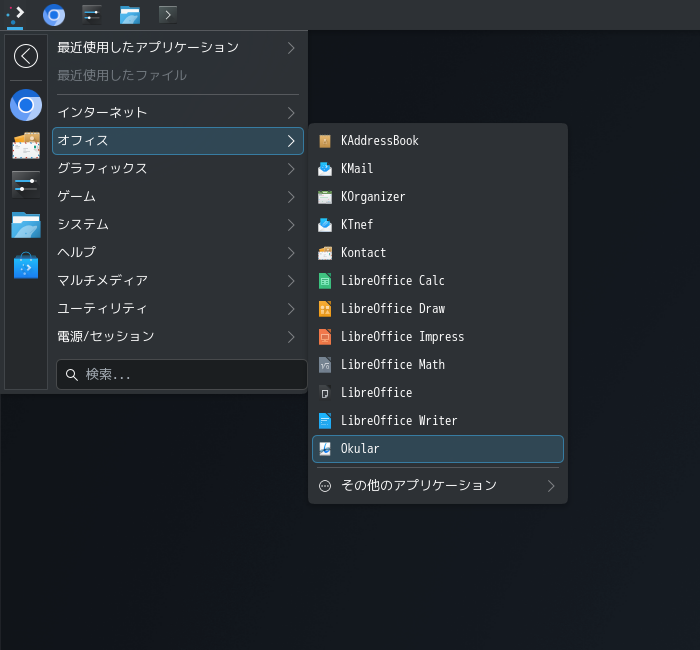Image resolution: width=700 pixels, height=650 pixels.
Task: Click the KMail icon in submenu
Action: click(325, 169)
